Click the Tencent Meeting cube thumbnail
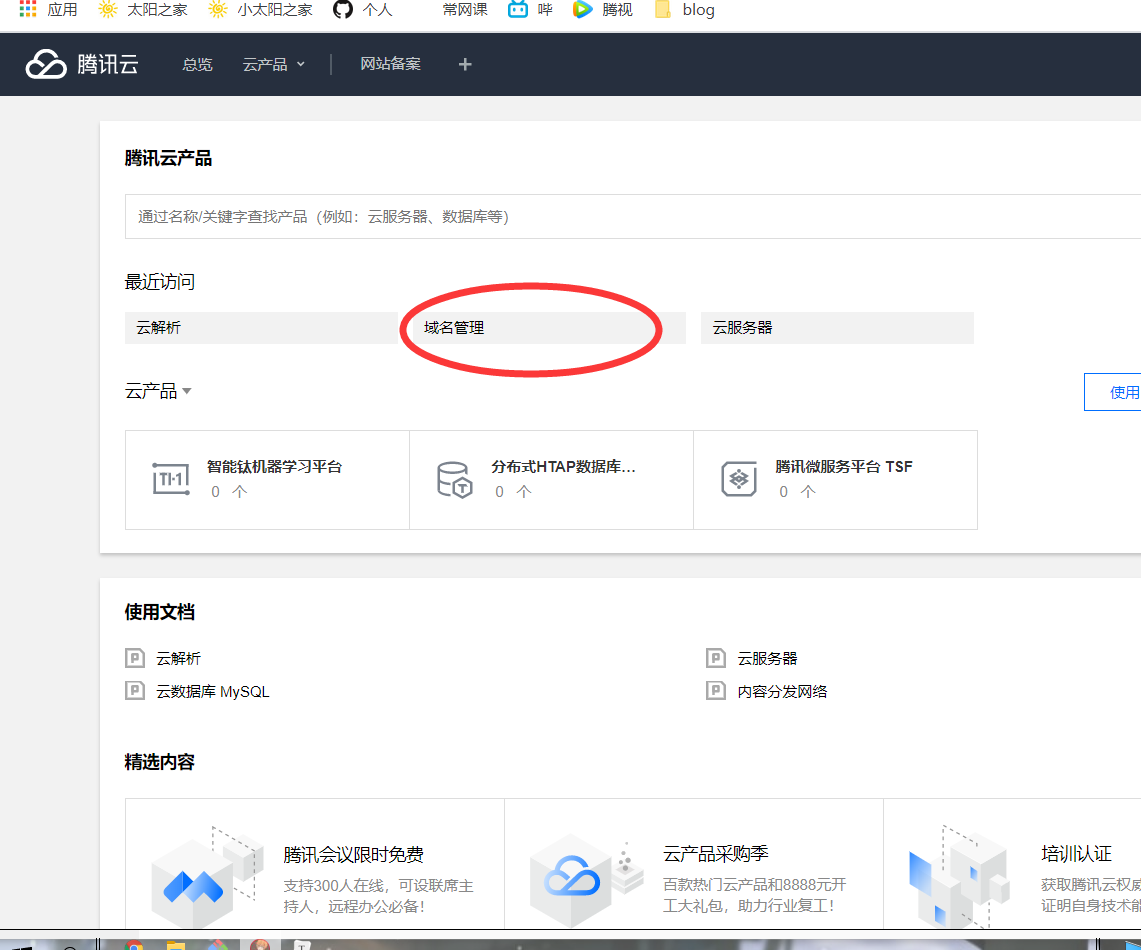This screenshot has height=950, width=1141. (x=207, y=876)
